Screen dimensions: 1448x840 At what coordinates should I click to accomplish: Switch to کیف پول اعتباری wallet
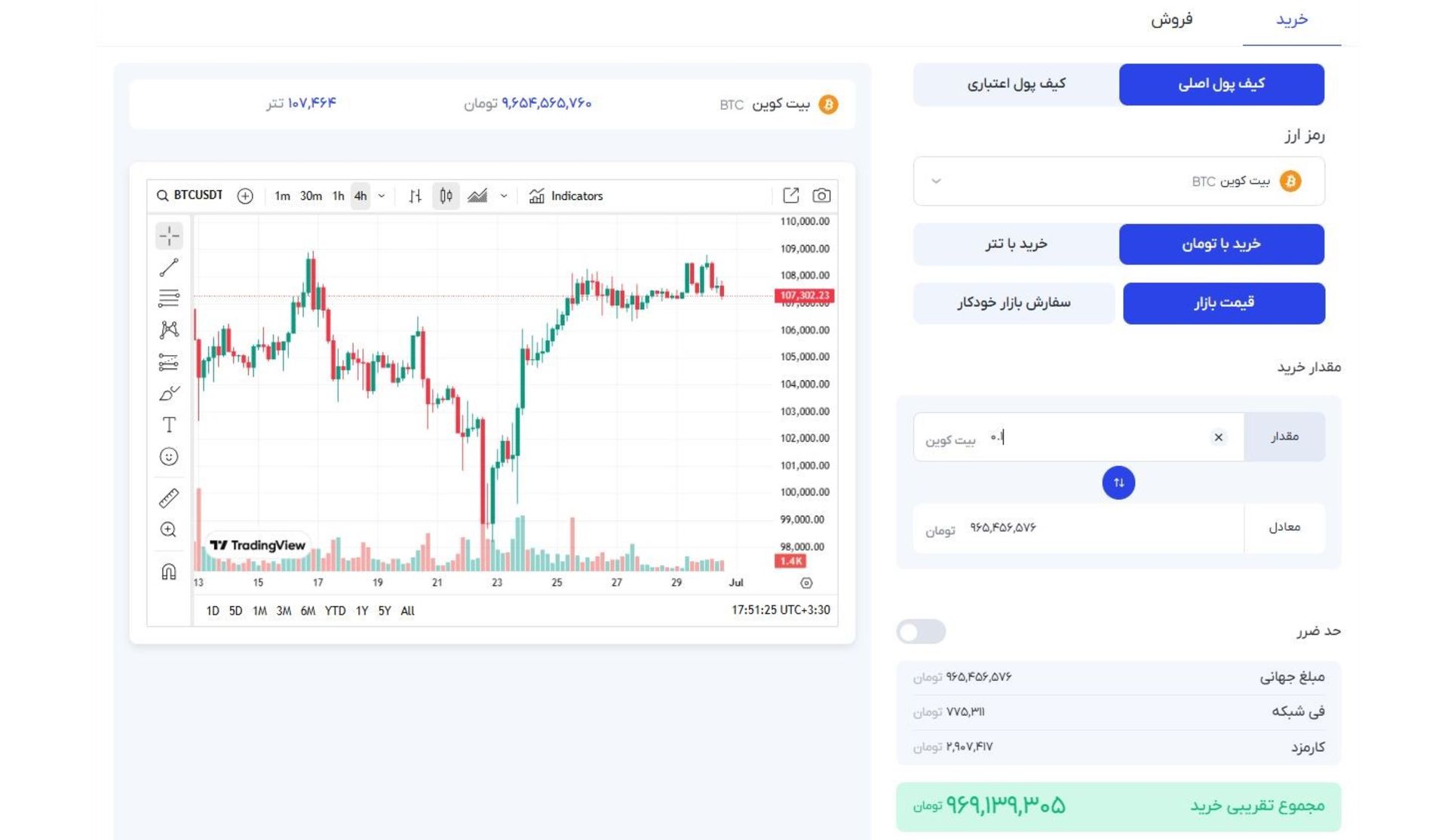pyautogui.click(x=1015, y=84)
